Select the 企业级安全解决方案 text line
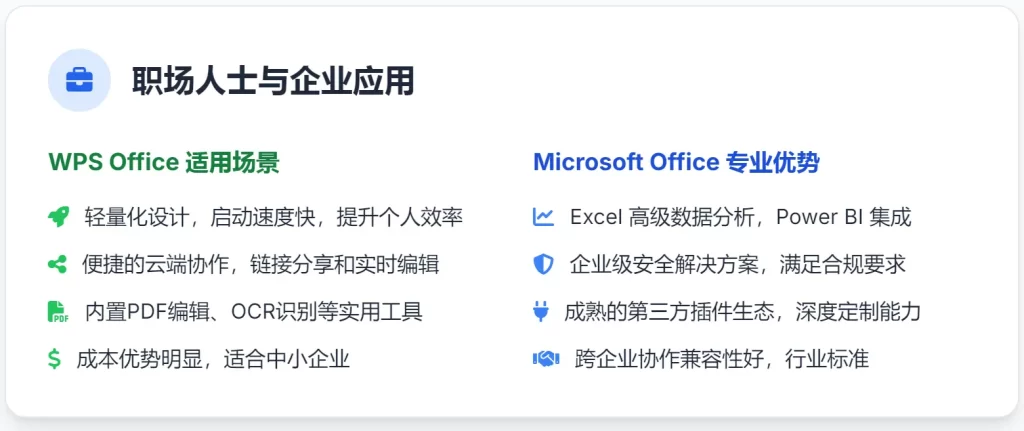1024x431 pixels. point(737,265)
